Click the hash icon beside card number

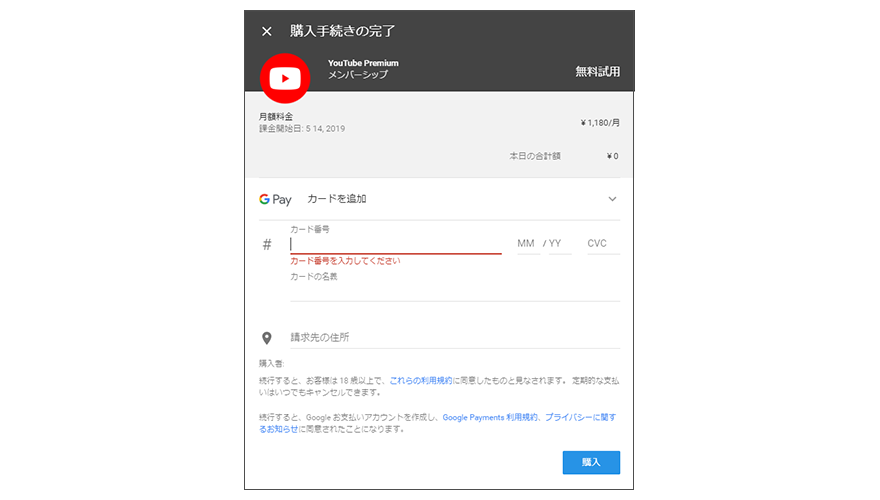point(267,244)
